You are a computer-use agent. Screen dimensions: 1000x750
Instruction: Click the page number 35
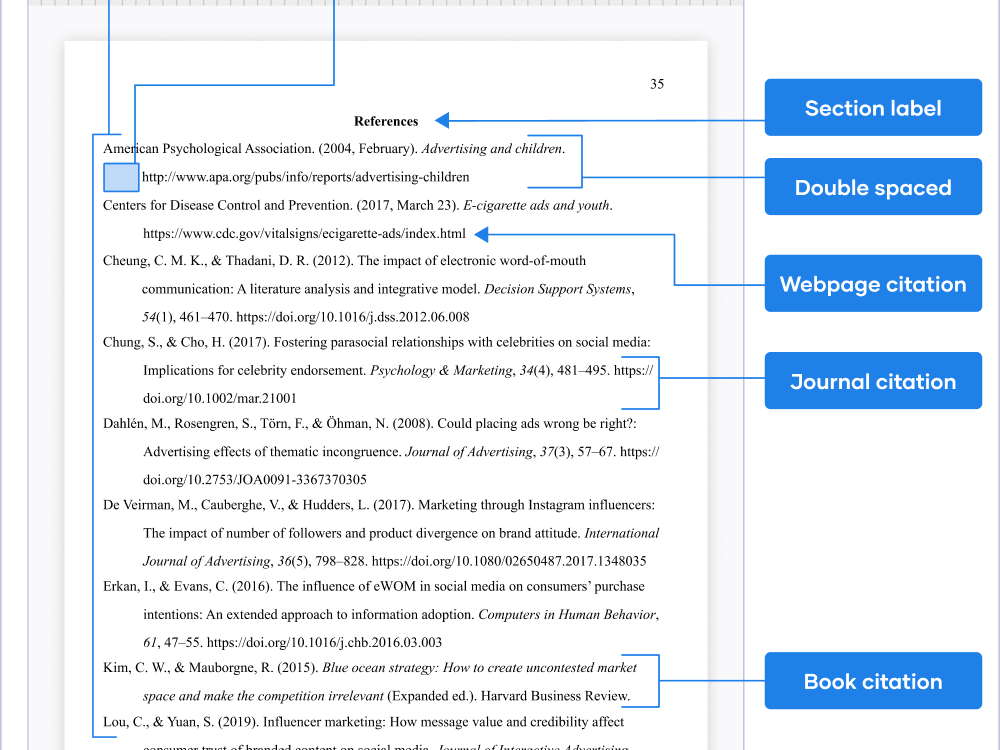[x=657, y=84]
